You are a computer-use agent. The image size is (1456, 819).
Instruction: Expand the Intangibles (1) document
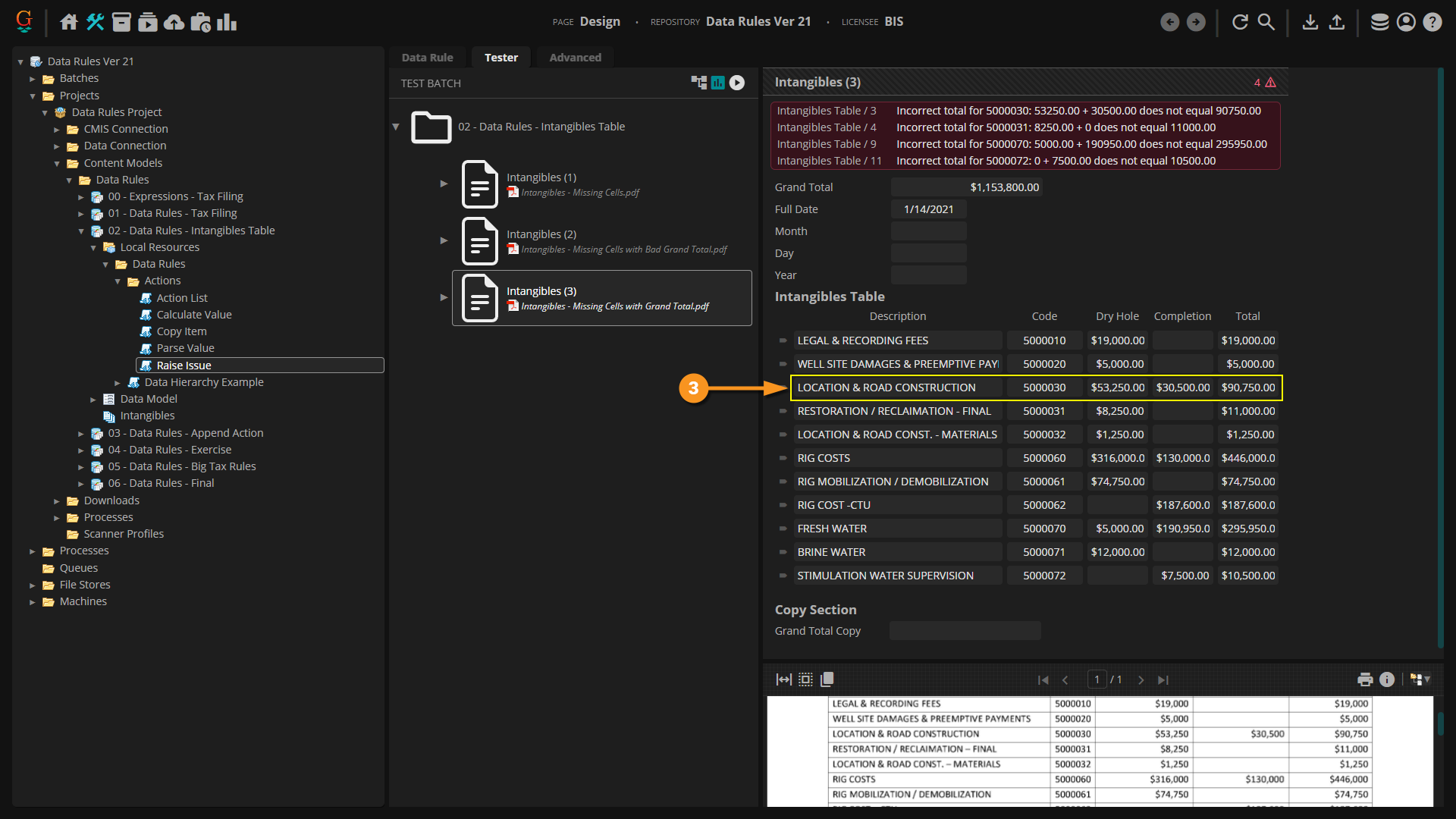[444, 184]
